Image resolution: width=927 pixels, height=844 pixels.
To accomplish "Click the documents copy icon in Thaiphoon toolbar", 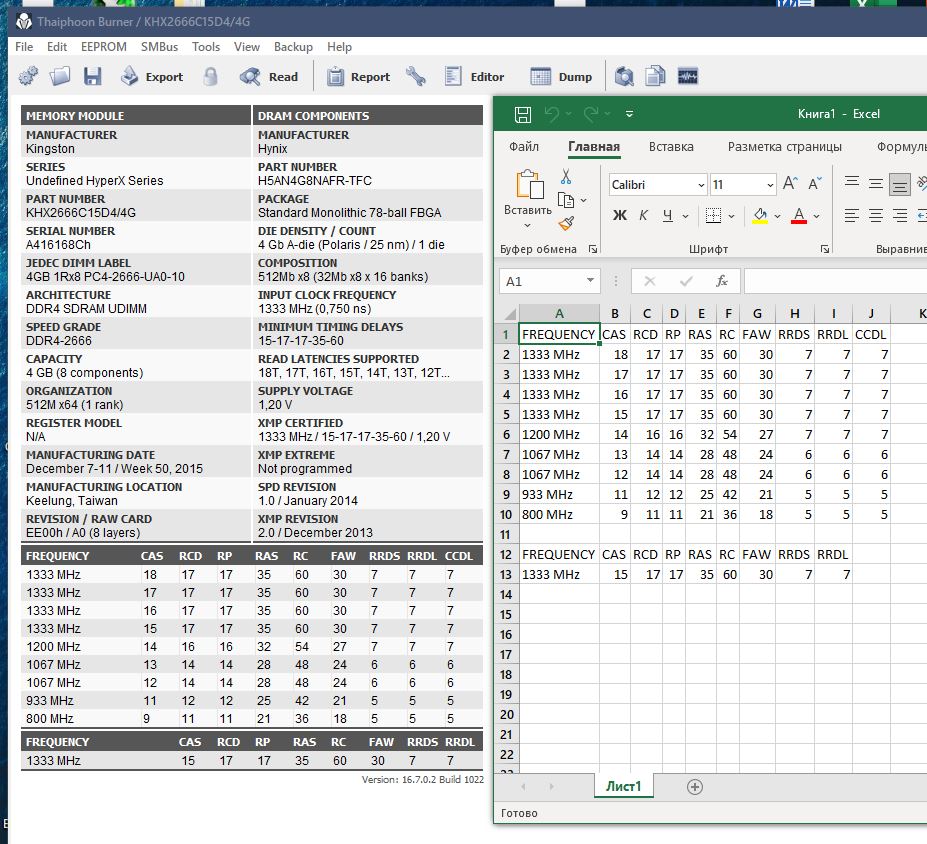I will coord(655,76).
